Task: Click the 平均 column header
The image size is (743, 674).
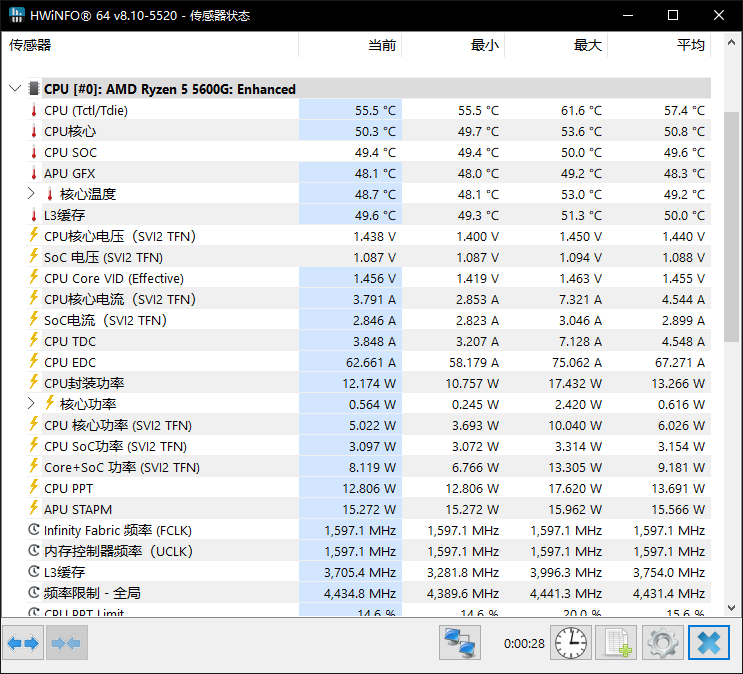Action: [690, 46]
